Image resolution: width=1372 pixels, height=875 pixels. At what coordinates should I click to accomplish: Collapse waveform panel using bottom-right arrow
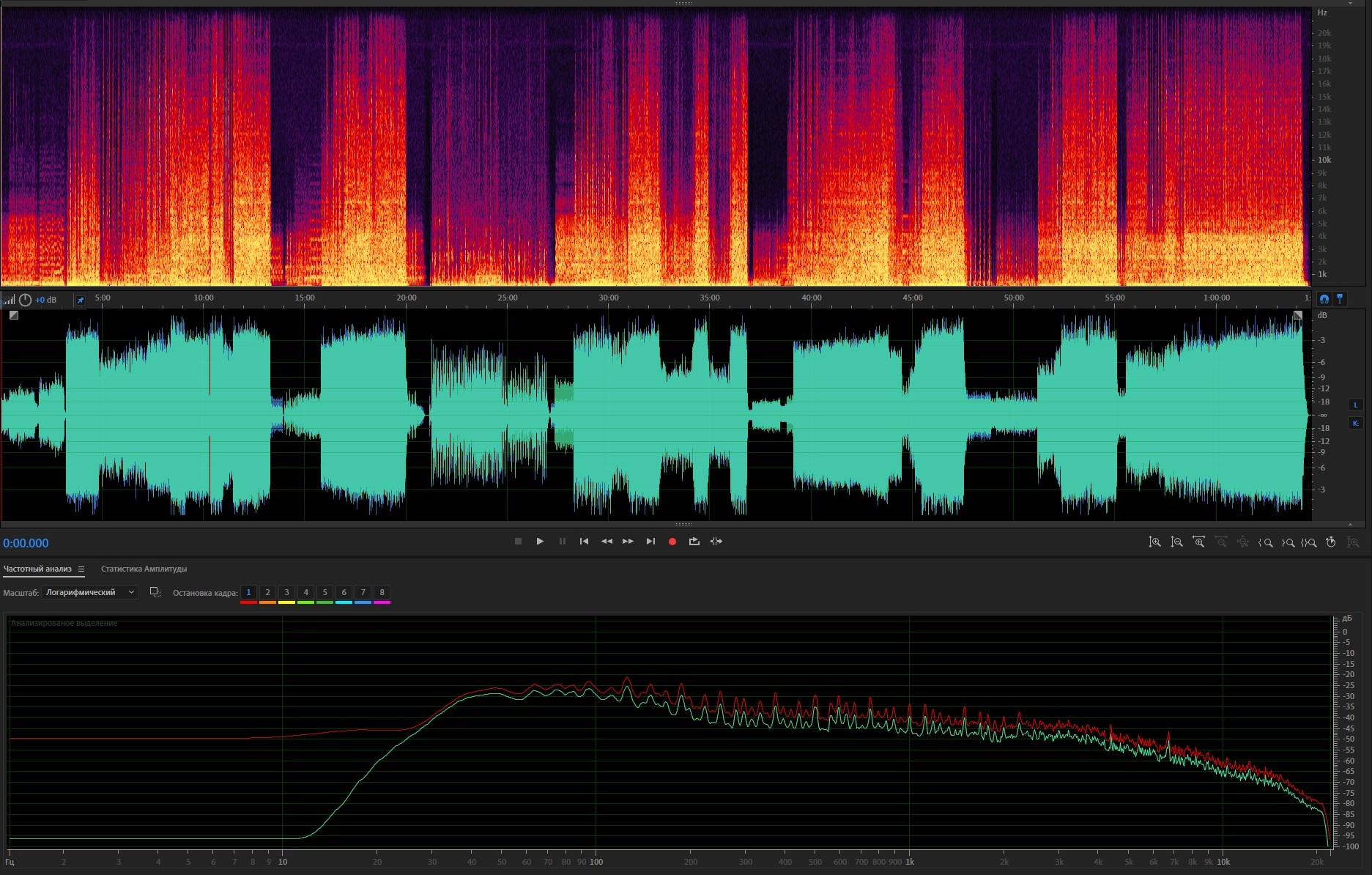(x=1350, y=525)
